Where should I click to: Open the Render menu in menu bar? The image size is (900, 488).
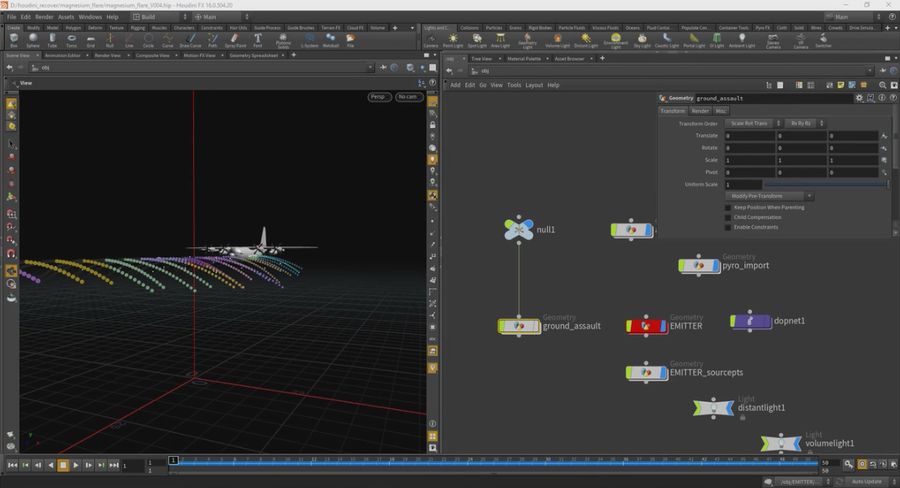click(x=42, y=17)
